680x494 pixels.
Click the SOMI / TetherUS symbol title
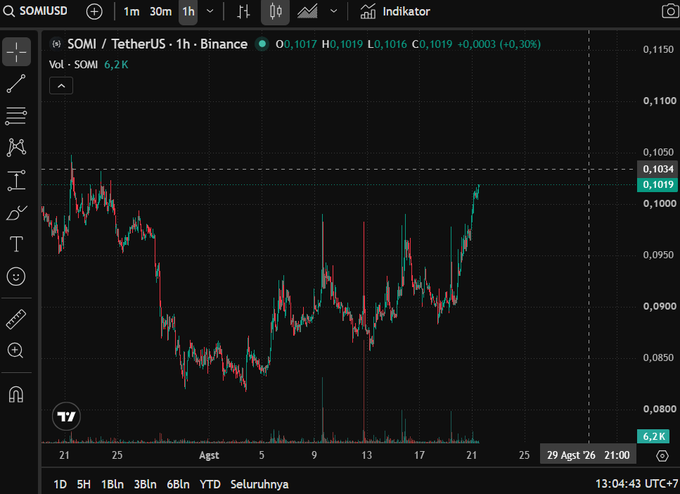(x=157, y=44)
